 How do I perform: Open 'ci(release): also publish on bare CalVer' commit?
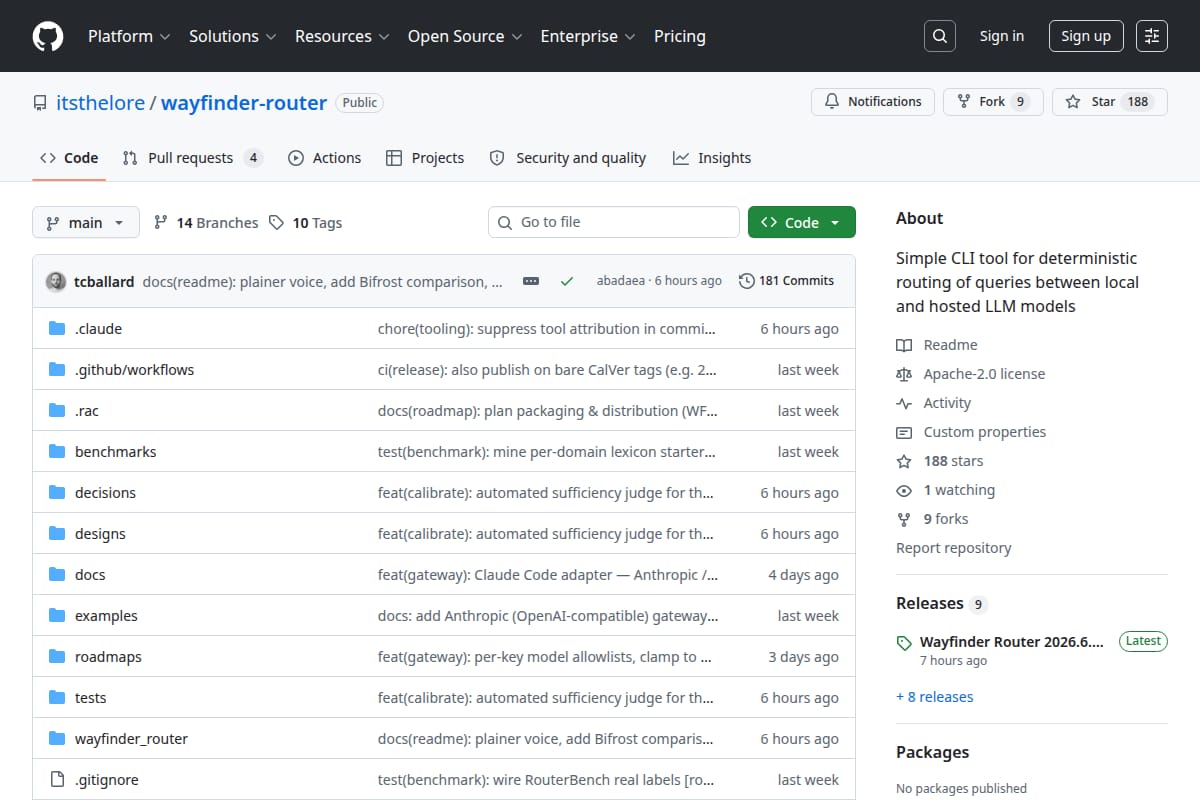click(x=547, y=370)
